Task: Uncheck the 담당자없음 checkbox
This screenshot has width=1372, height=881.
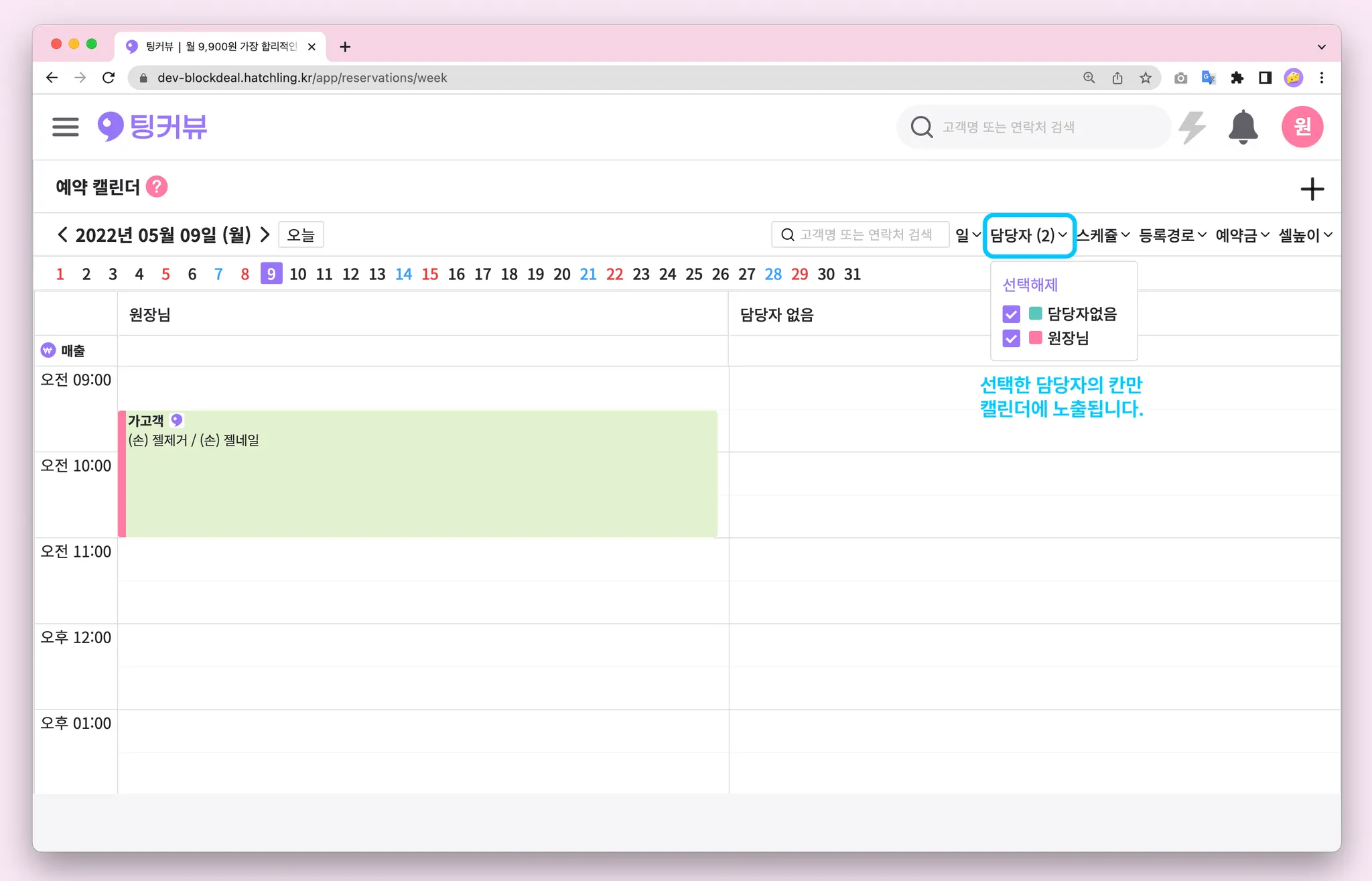Action: click(x=1011, y=314)
